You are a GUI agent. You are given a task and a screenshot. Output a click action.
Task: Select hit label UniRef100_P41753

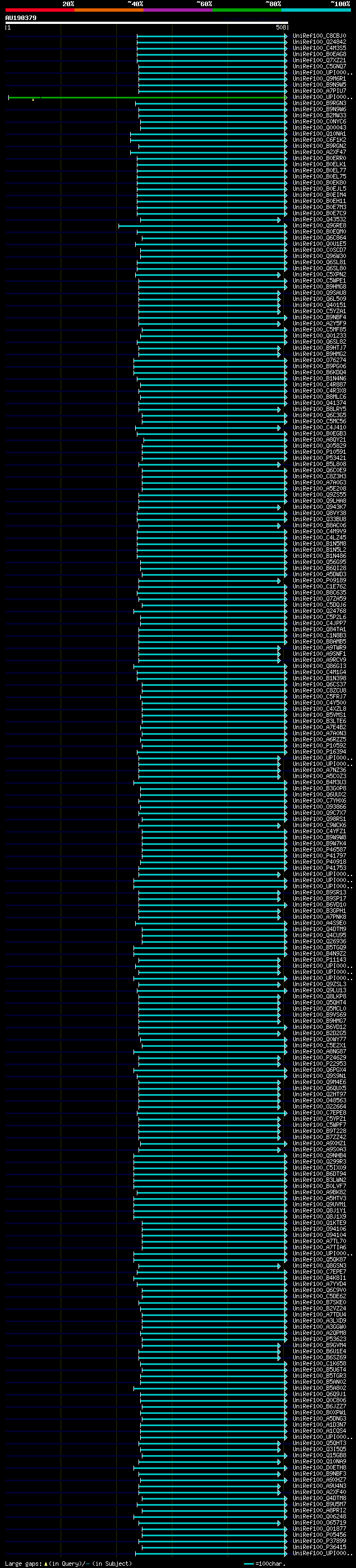(319, 869)
